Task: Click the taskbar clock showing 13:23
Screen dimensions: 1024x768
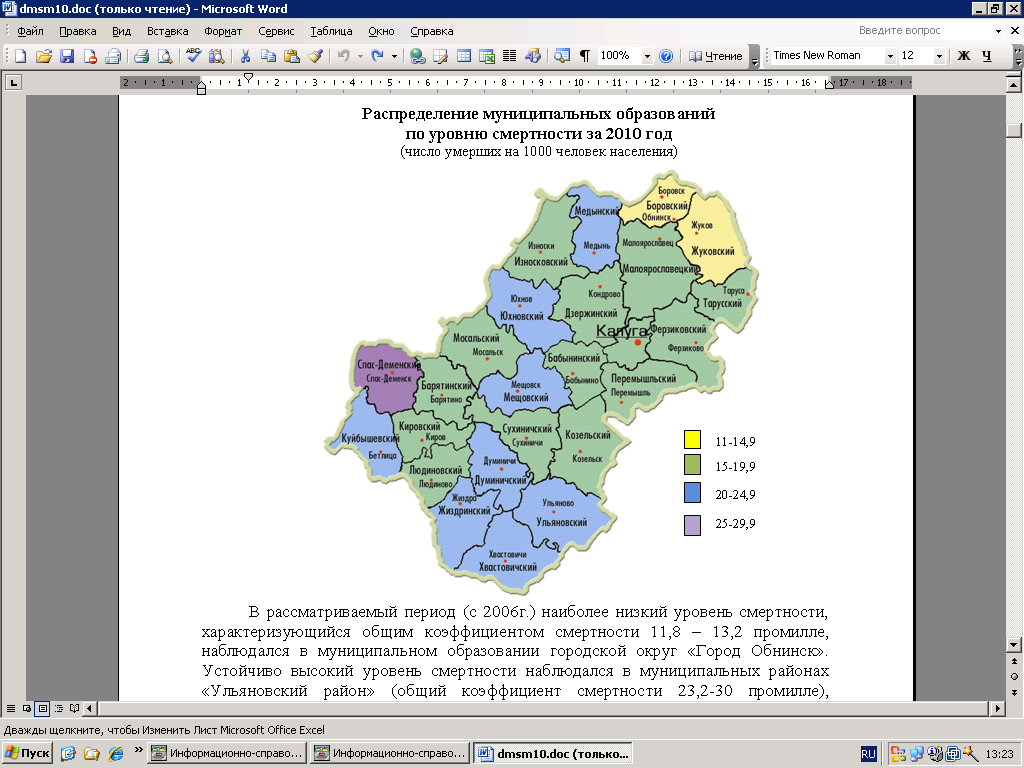Action: (x=999, y=754)
